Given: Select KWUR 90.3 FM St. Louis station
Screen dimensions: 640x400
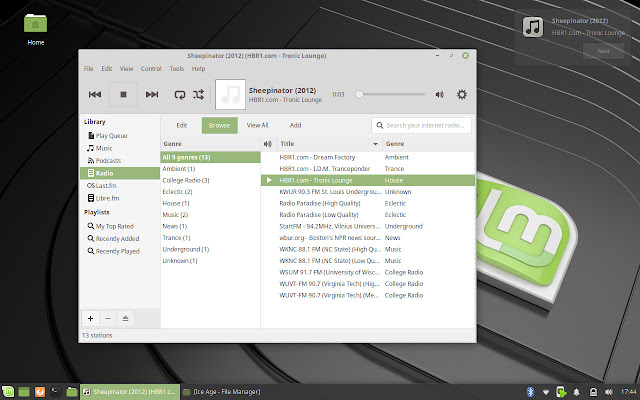Looking at the screenshot, I should 368,191.
